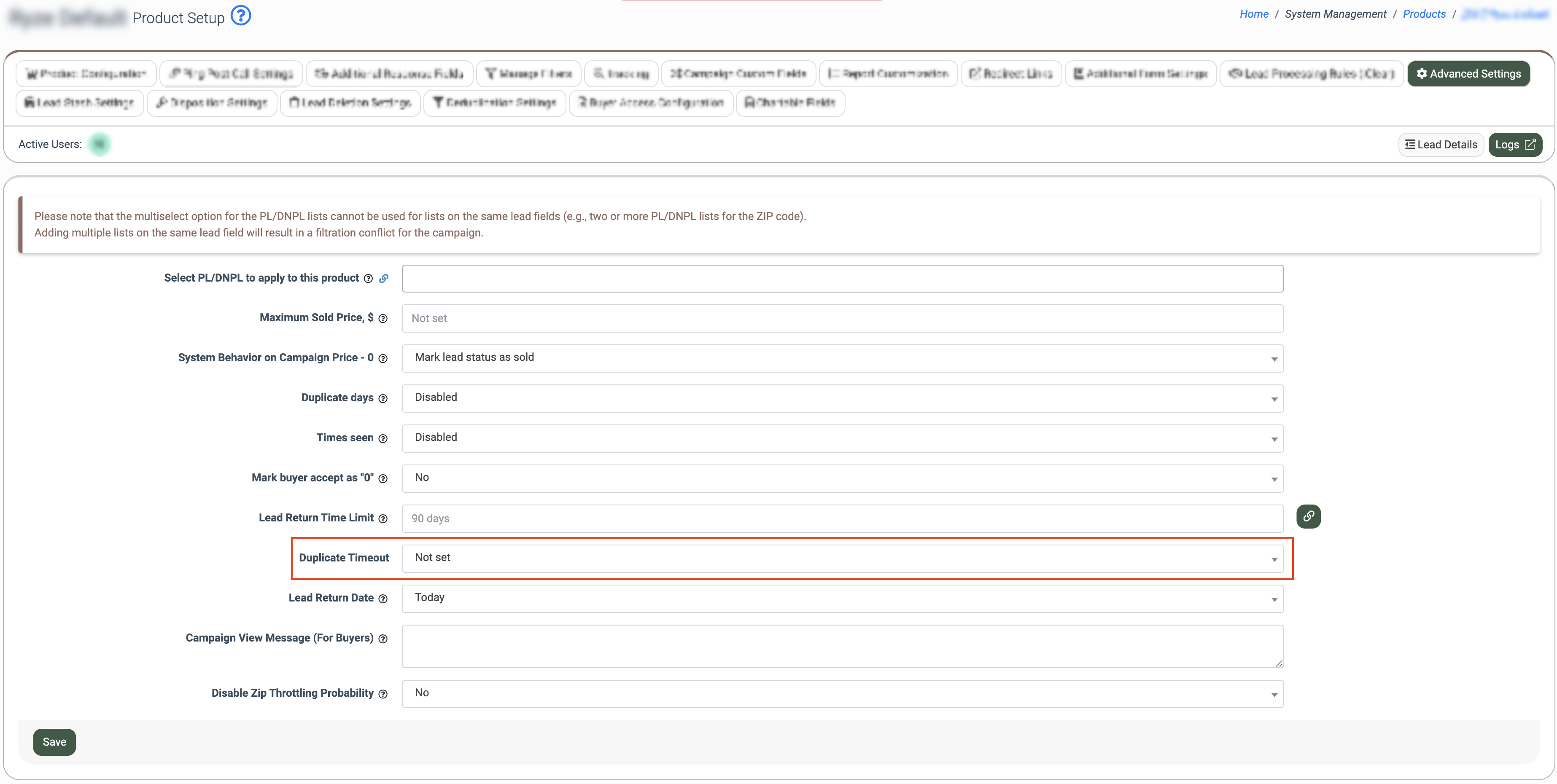This screenshot has width=1557, height=784.
Task: Click help icon beside Lead Return Date
Action: coord(383,599)
